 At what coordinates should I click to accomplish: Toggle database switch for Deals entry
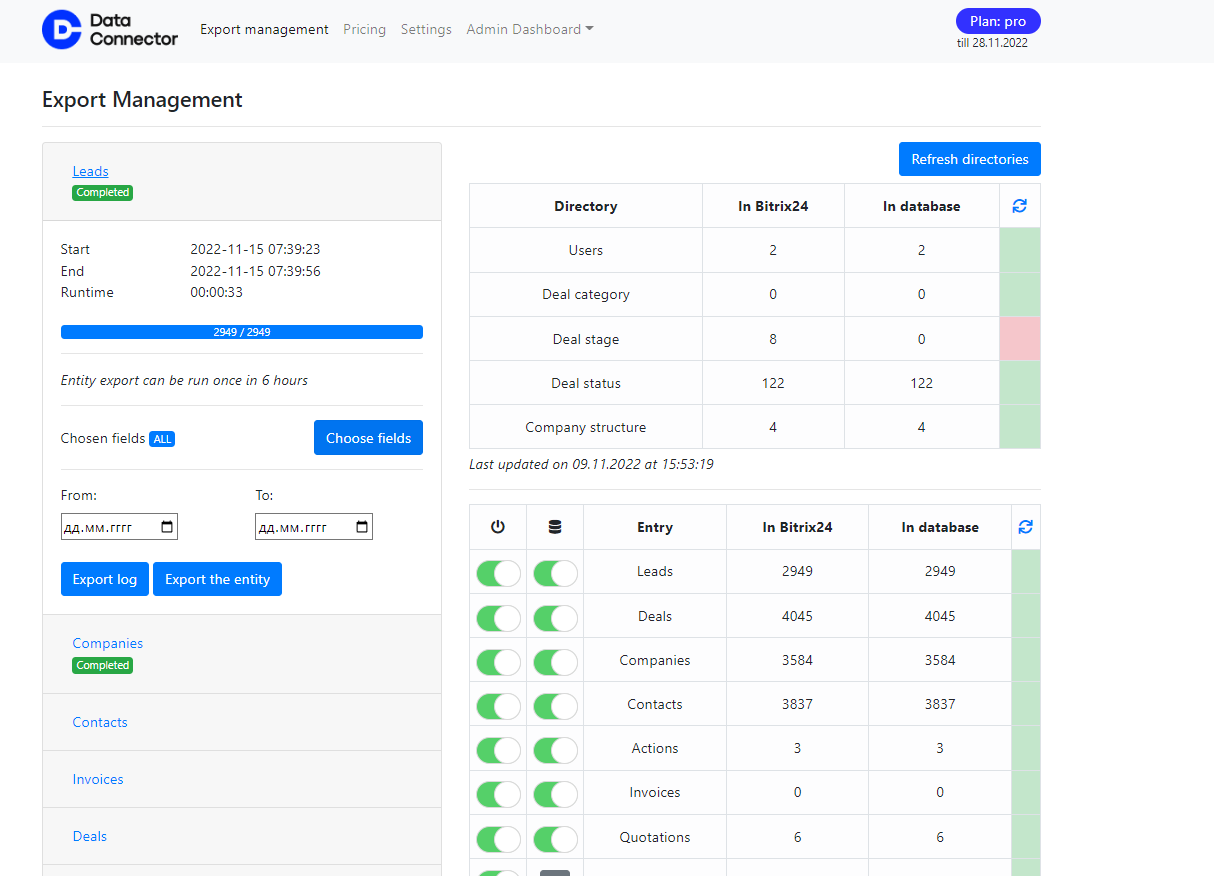click(555, 617)
